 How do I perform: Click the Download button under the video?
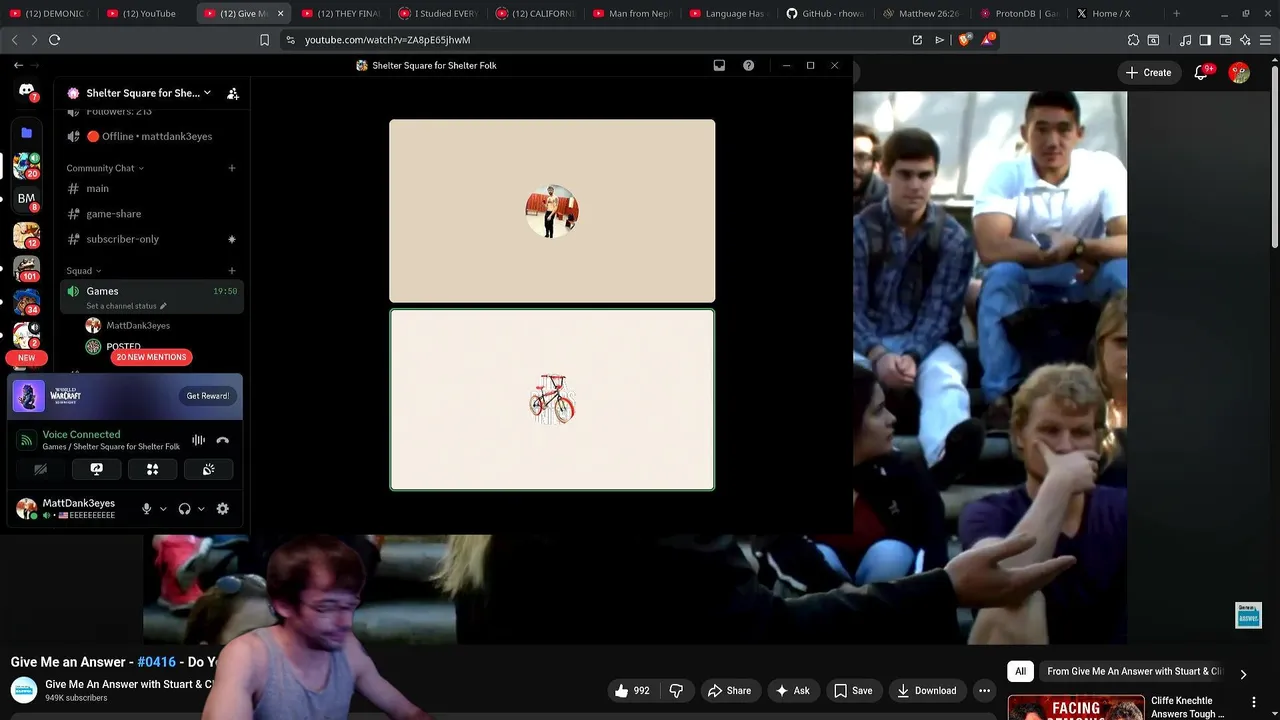point(926,690)
